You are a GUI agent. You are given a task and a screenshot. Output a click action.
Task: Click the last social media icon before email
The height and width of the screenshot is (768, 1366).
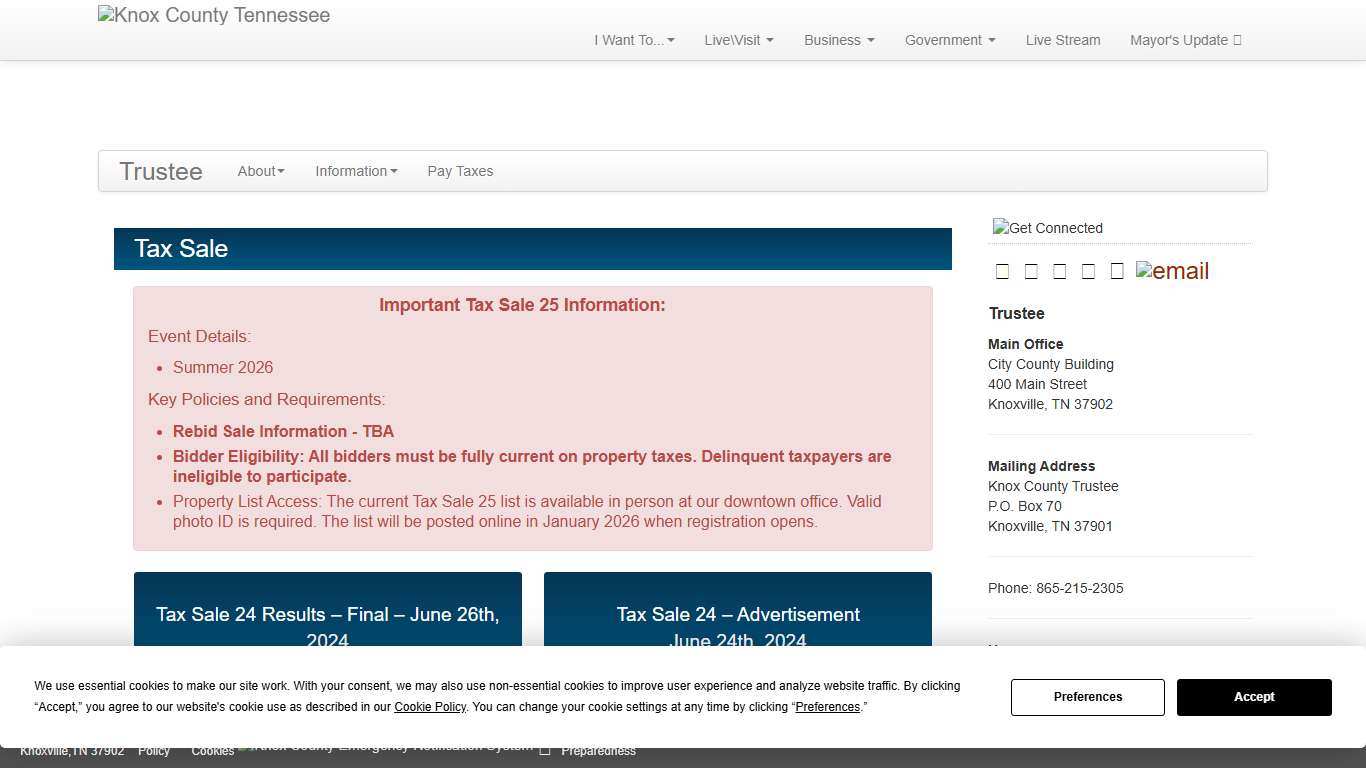[1117, 271]
